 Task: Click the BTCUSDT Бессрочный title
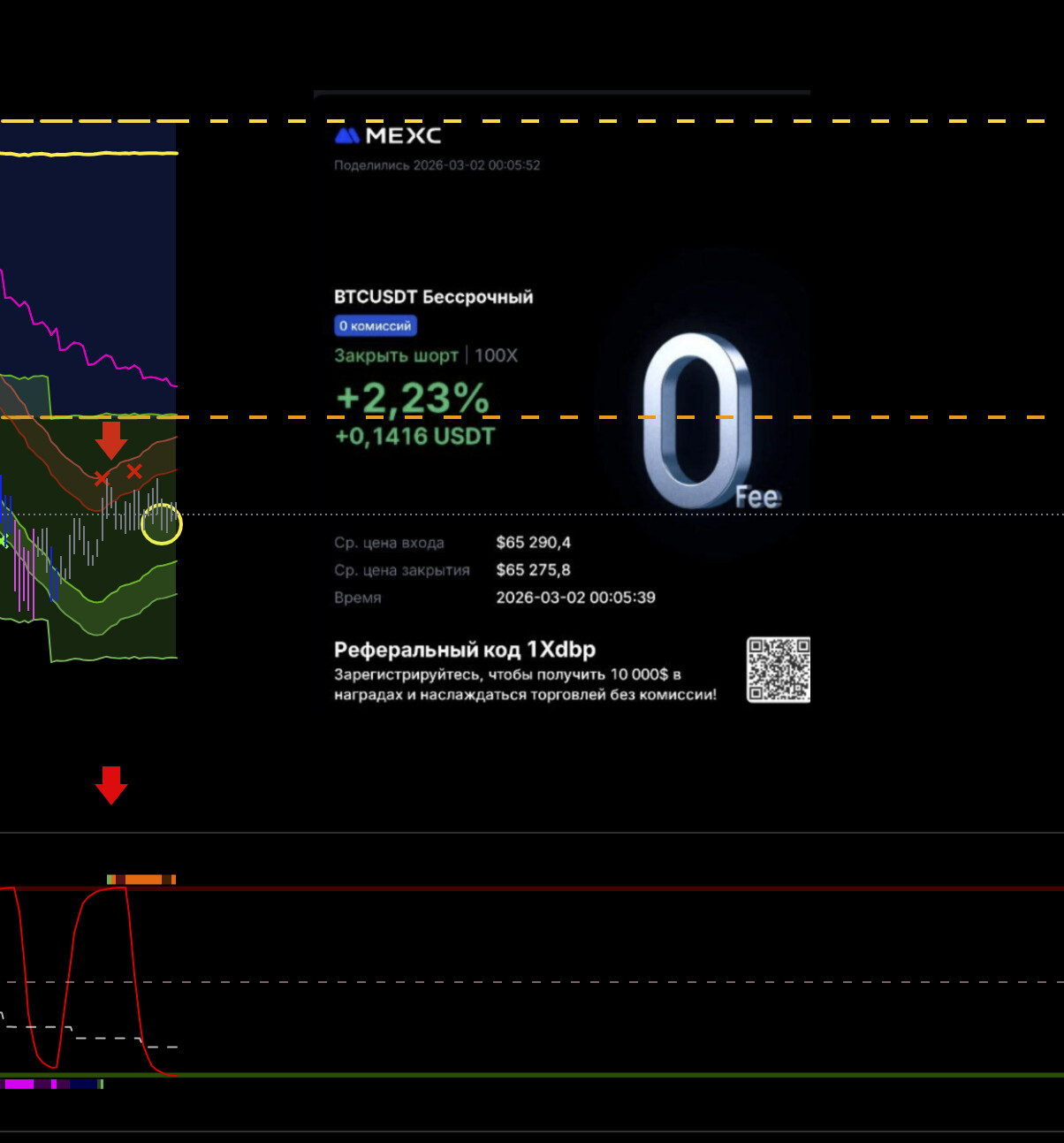pos(433,297)
